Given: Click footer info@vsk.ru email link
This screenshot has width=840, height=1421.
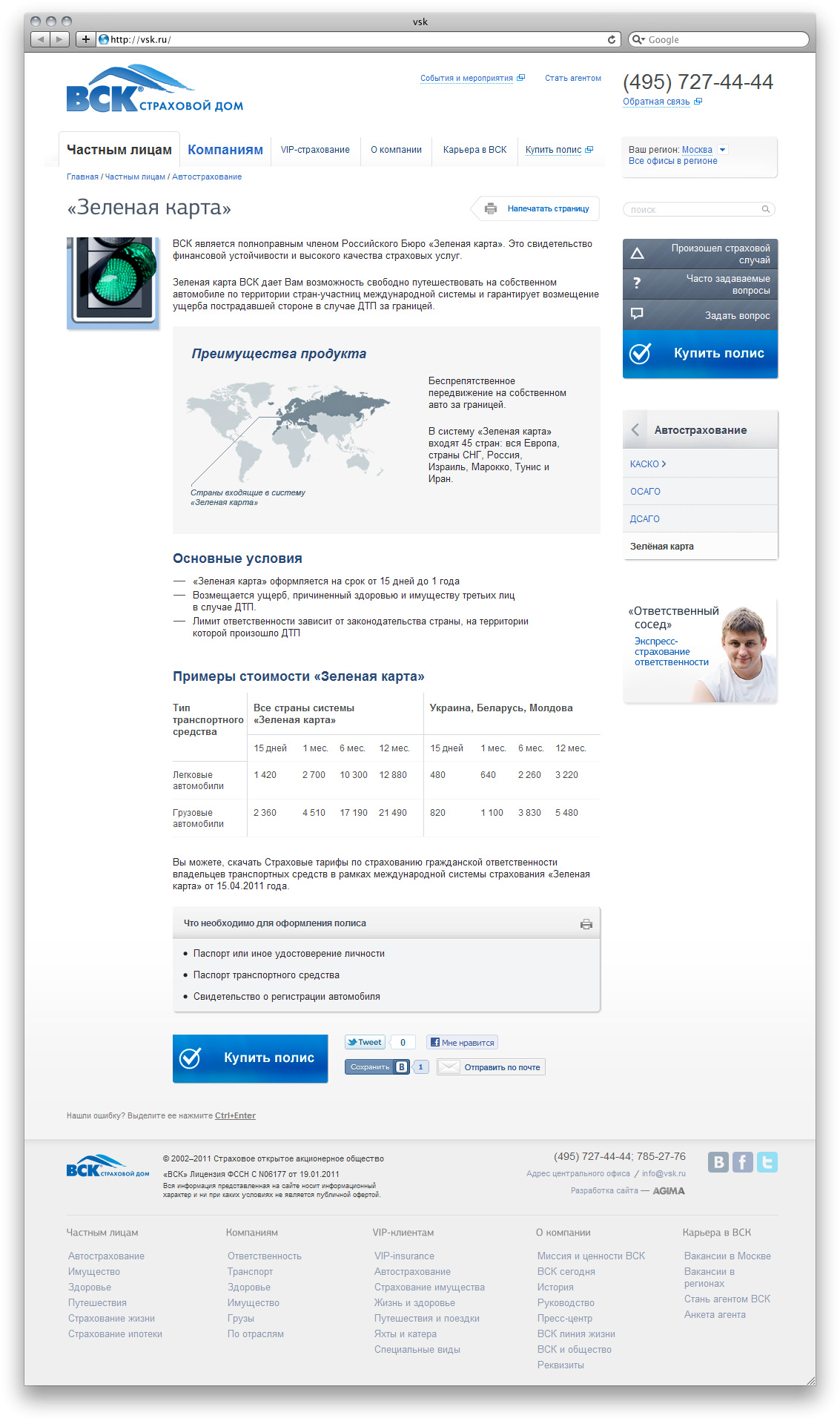Looking at the screenshot, I should pos(664,1173).
